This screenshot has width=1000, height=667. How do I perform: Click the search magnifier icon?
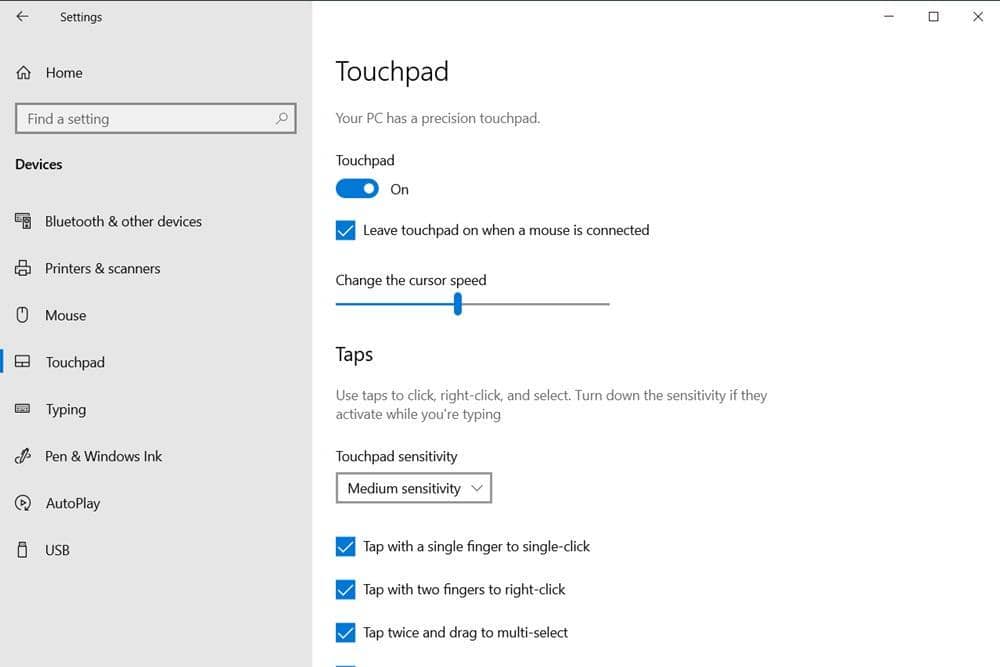[x=282, y=118]
